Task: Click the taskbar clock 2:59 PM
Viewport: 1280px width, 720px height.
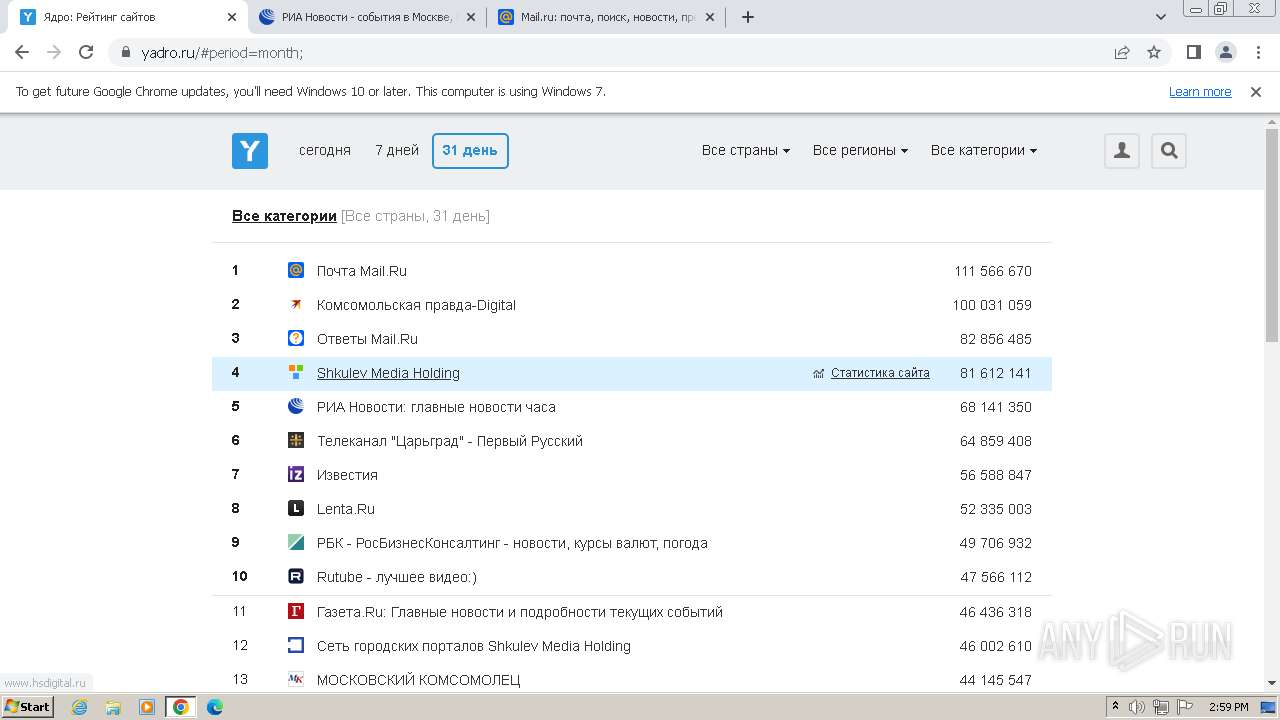Action: click(x=1228, y=707)
